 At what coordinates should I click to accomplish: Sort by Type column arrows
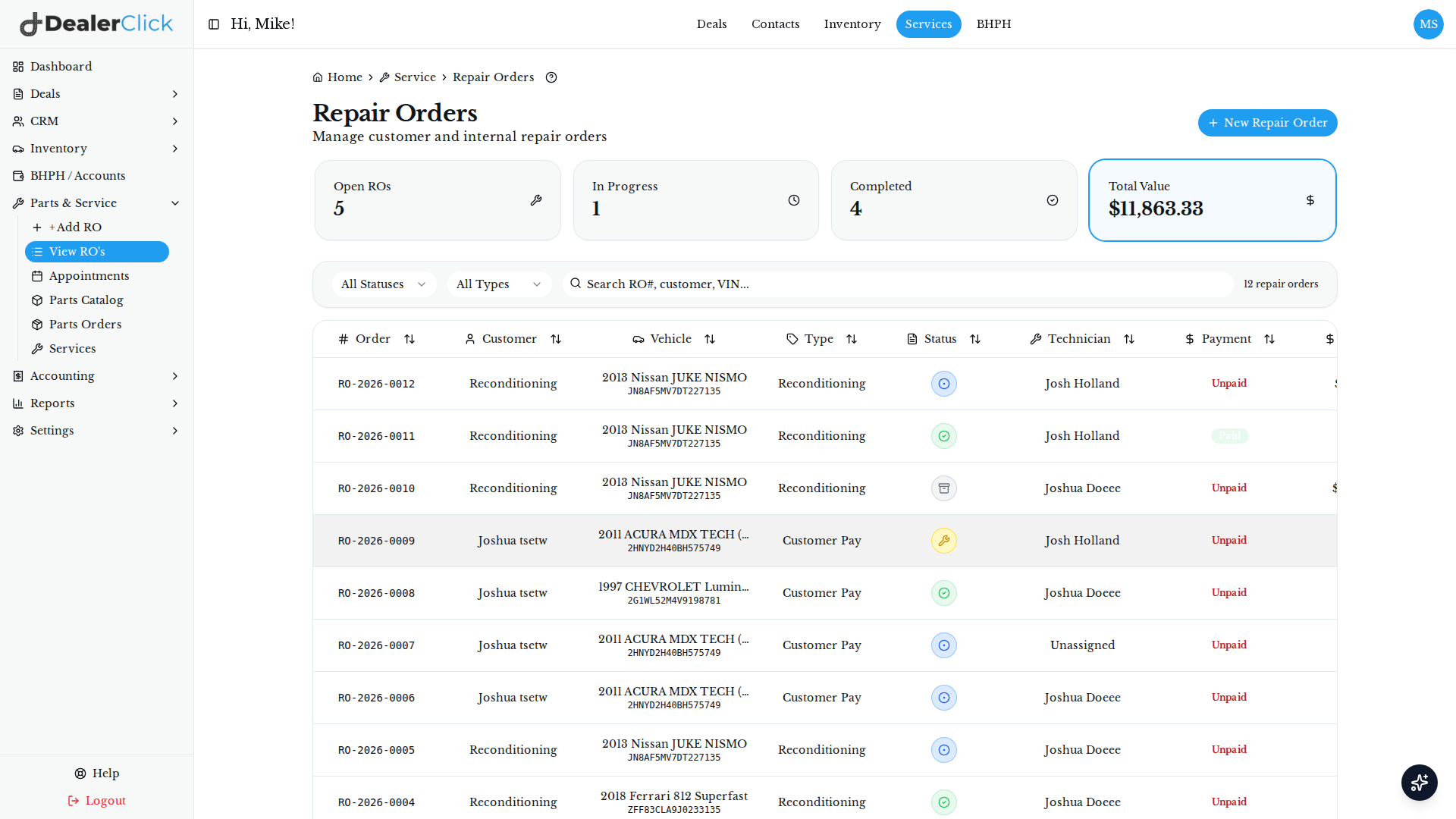pyautogui.click(x=852, y=339)
